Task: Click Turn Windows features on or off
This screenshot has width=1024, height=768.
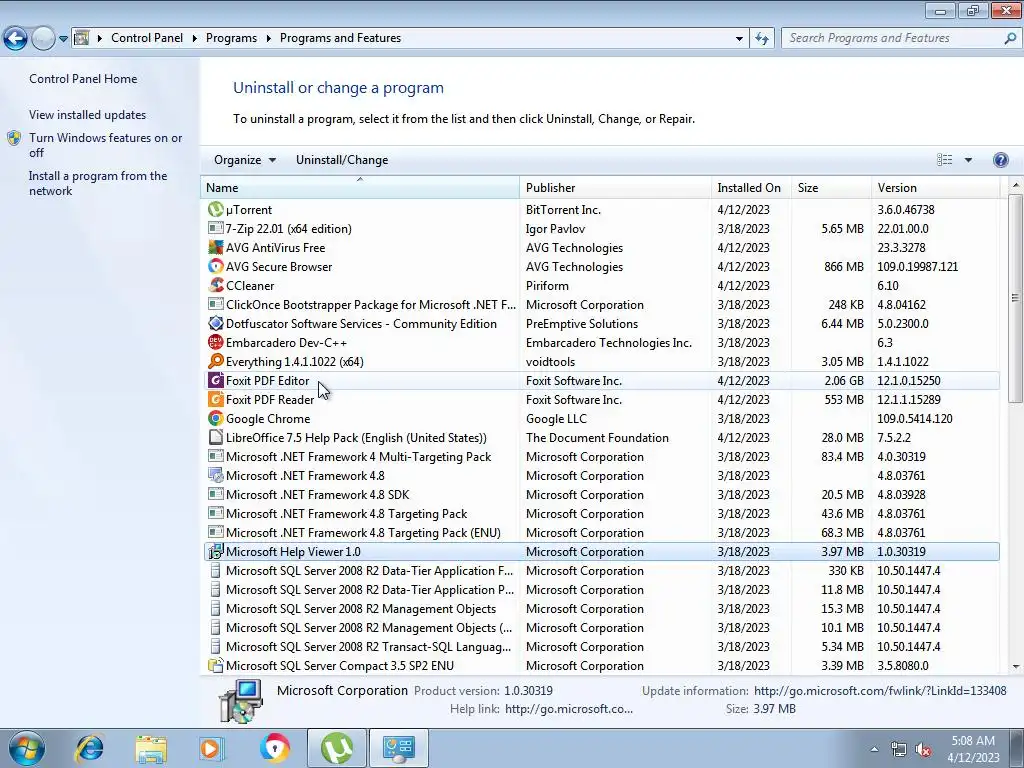Action: 105,145
